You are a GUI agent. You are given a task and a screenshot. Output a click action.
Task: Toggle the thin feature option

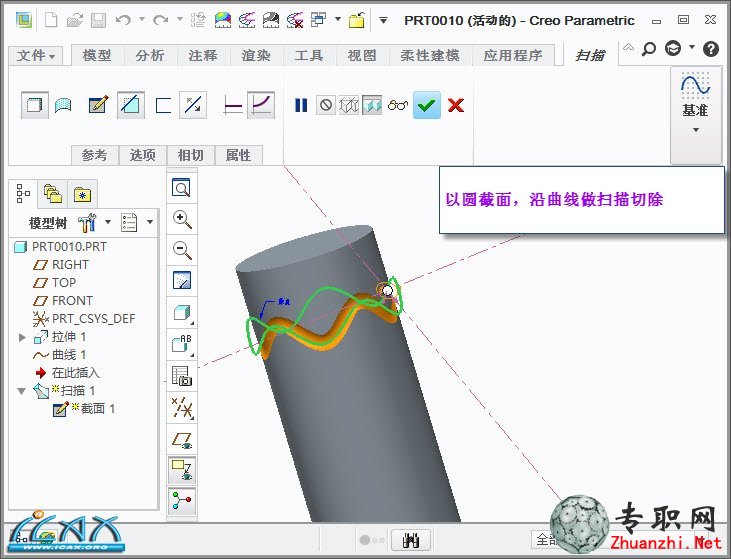click(x=163, y=105)
